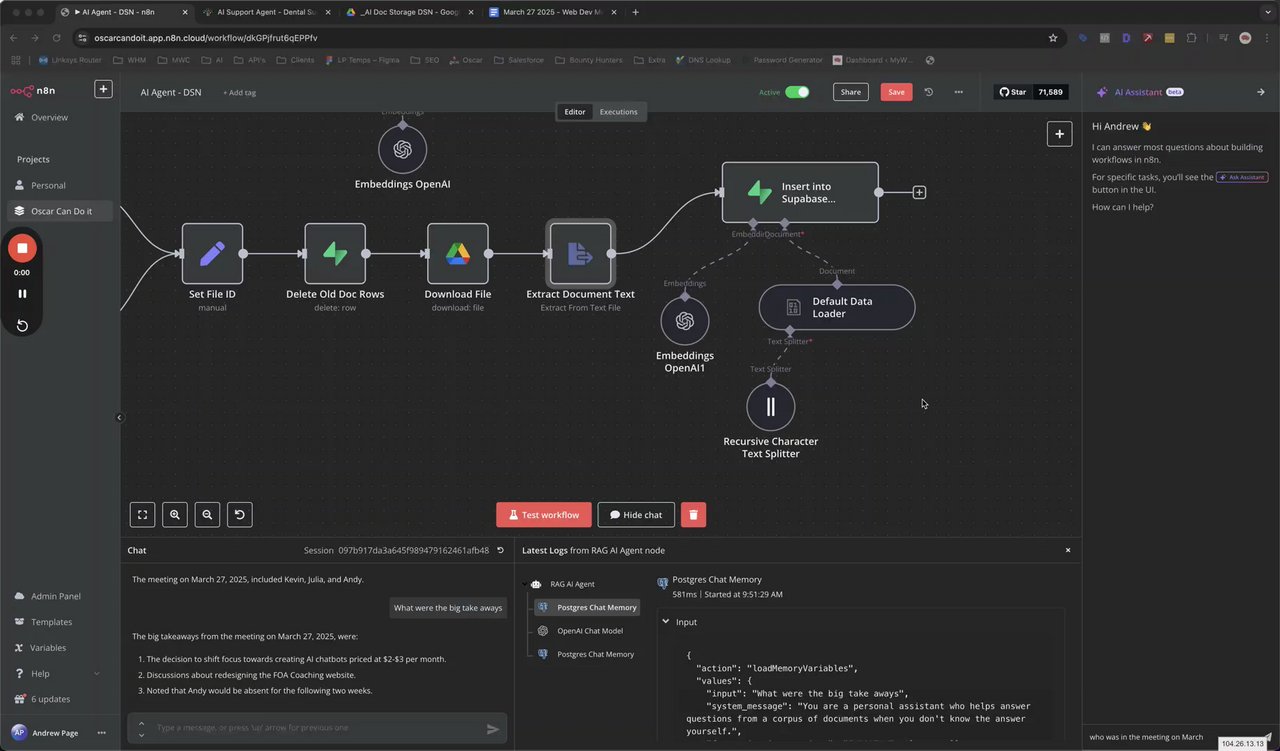Open the Default Data Loader node
Screen dimensions: 1280x751
pos(836,307)
